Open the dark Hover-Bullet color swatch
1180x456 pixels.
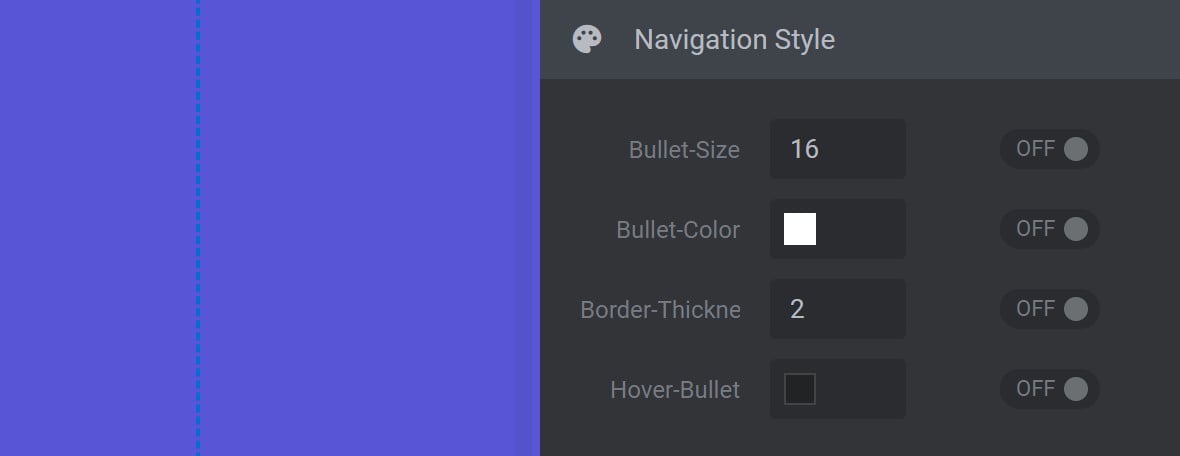(800, 389)
